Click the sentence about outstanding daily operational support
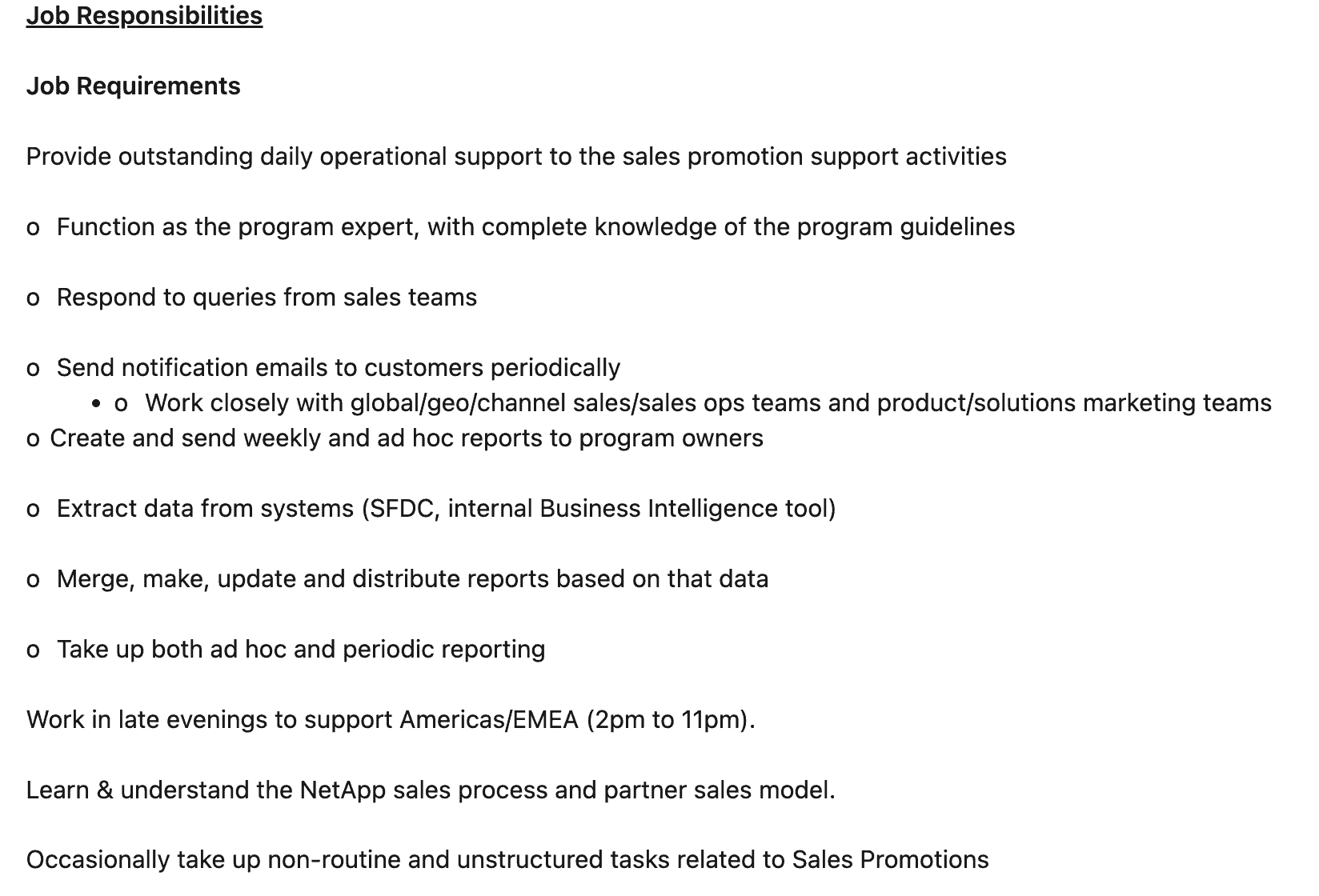 [x=516, y=157]
